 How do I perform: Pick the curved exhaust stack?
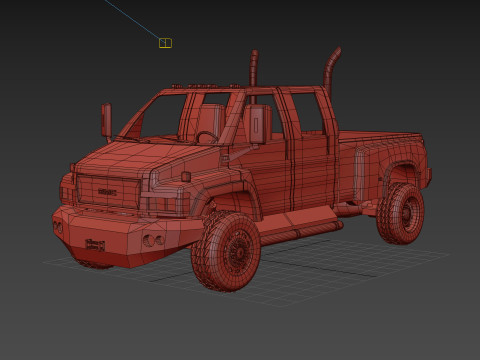pos(331,72)
